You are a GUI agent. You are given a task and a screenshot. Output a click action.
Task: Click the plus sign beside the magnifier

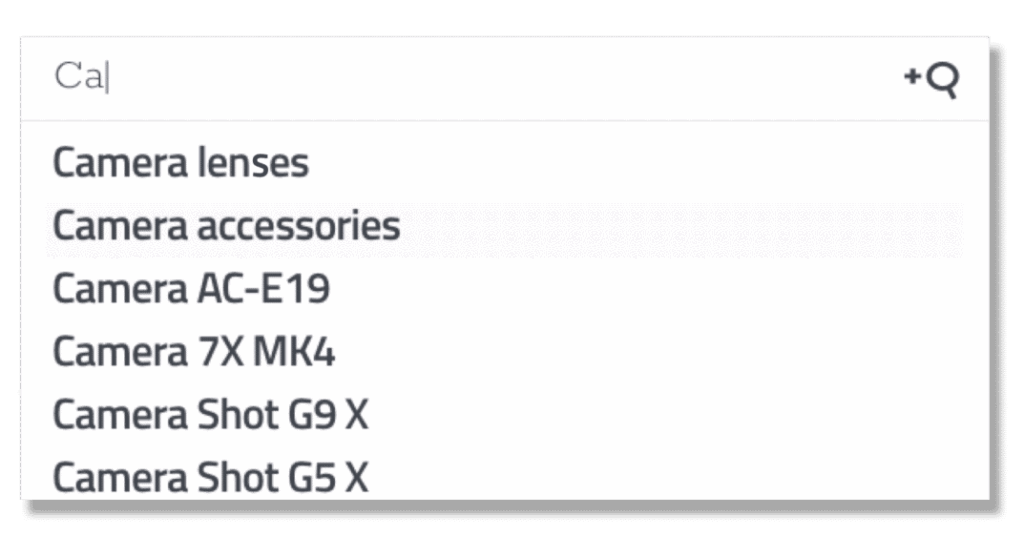click(912, 76)
